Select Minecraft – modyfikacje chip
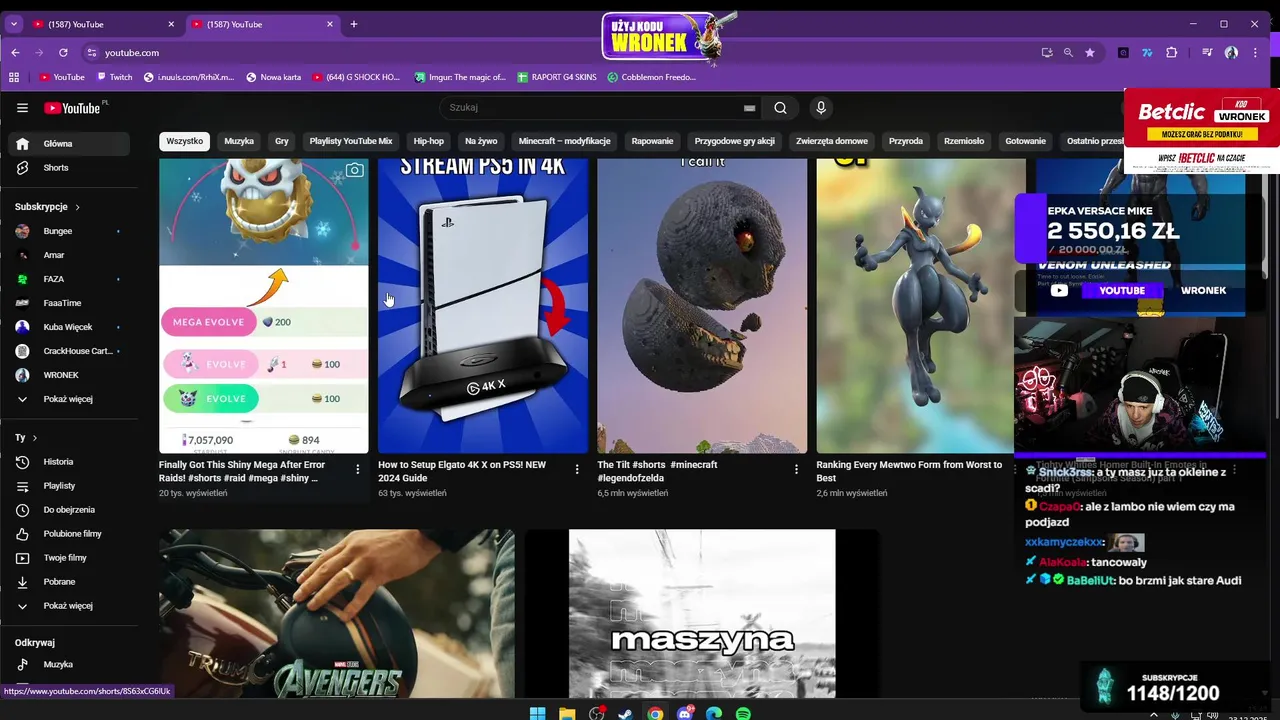The image size is (1280, 720). tap(565, 141)
